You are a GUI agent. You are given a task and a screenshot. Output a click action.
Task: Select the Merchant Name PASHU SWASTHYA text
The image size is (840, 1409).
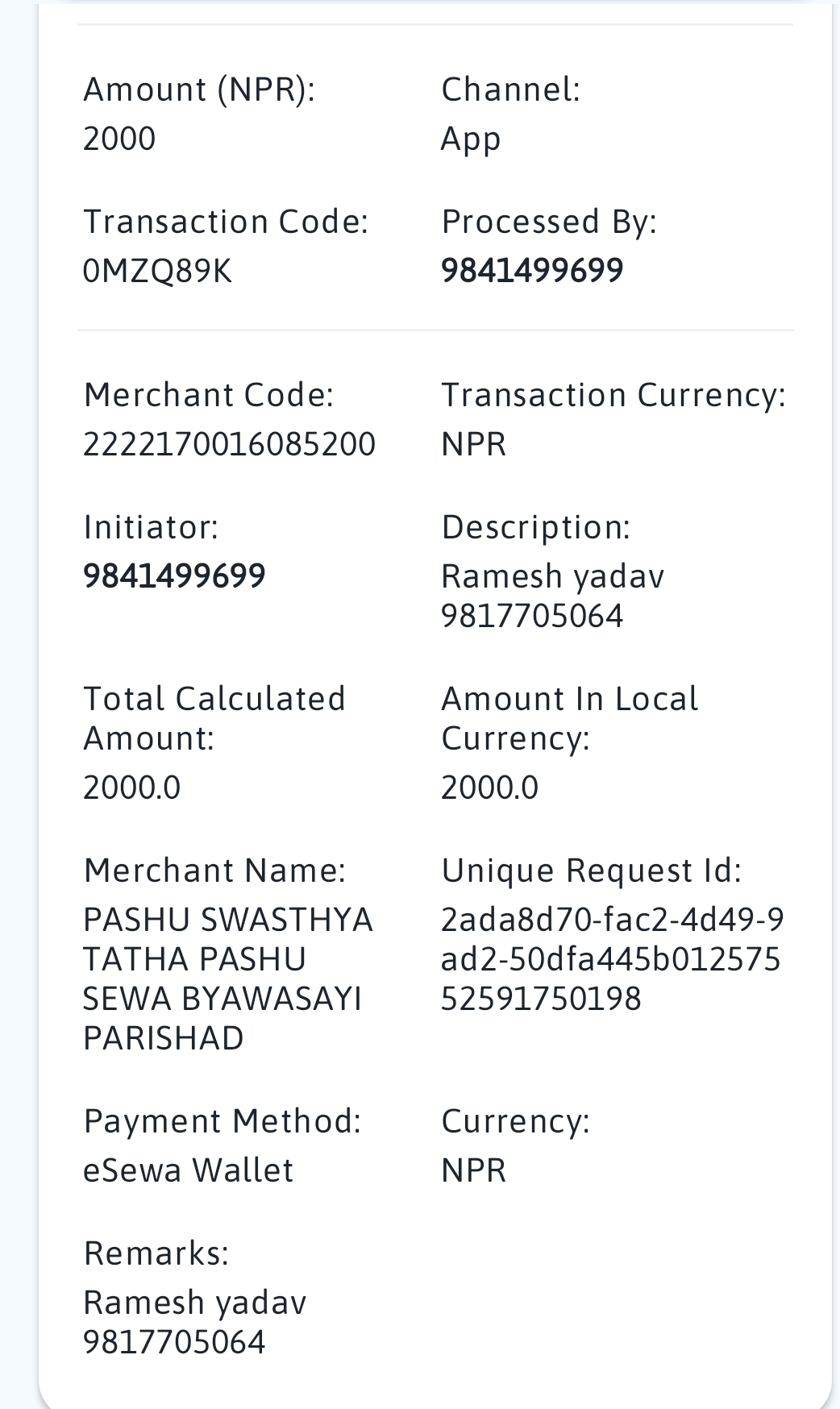[x=228, y=920]
